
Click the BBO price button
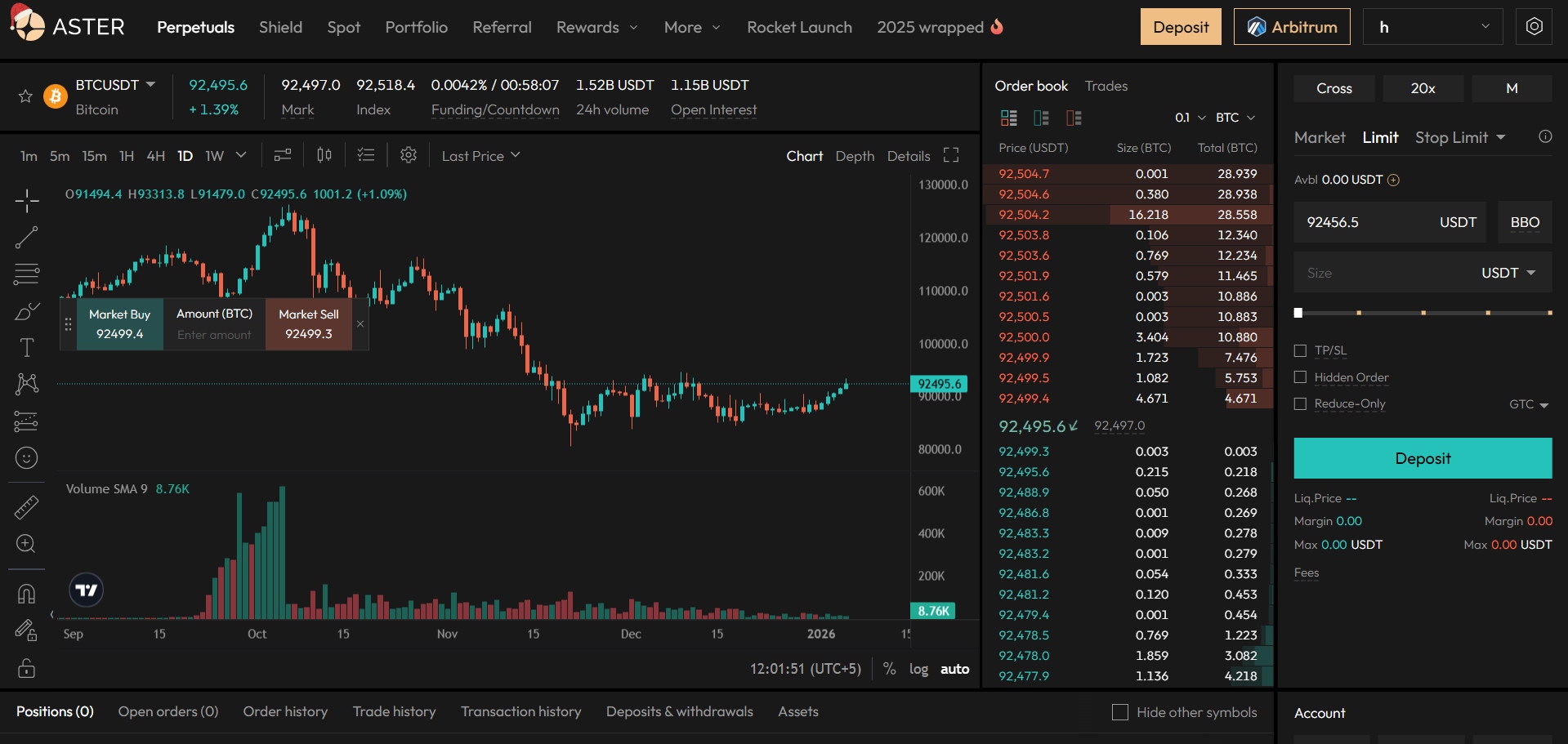coord(1525,222)
